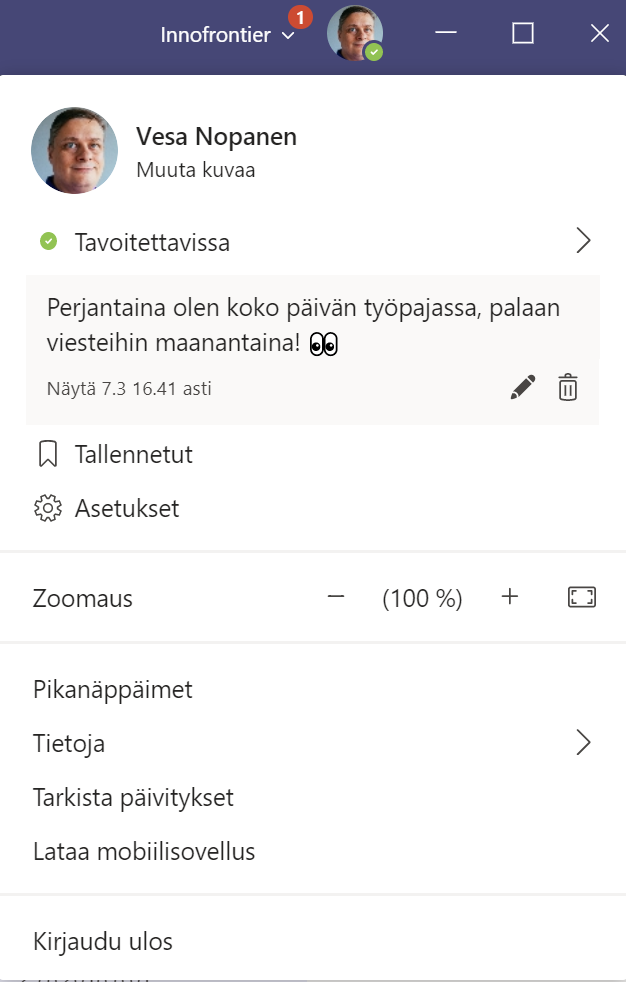Click the green Tavoitettavissa status dot
This screenshot has height=982, width=626.
click(x=48, y=241)
